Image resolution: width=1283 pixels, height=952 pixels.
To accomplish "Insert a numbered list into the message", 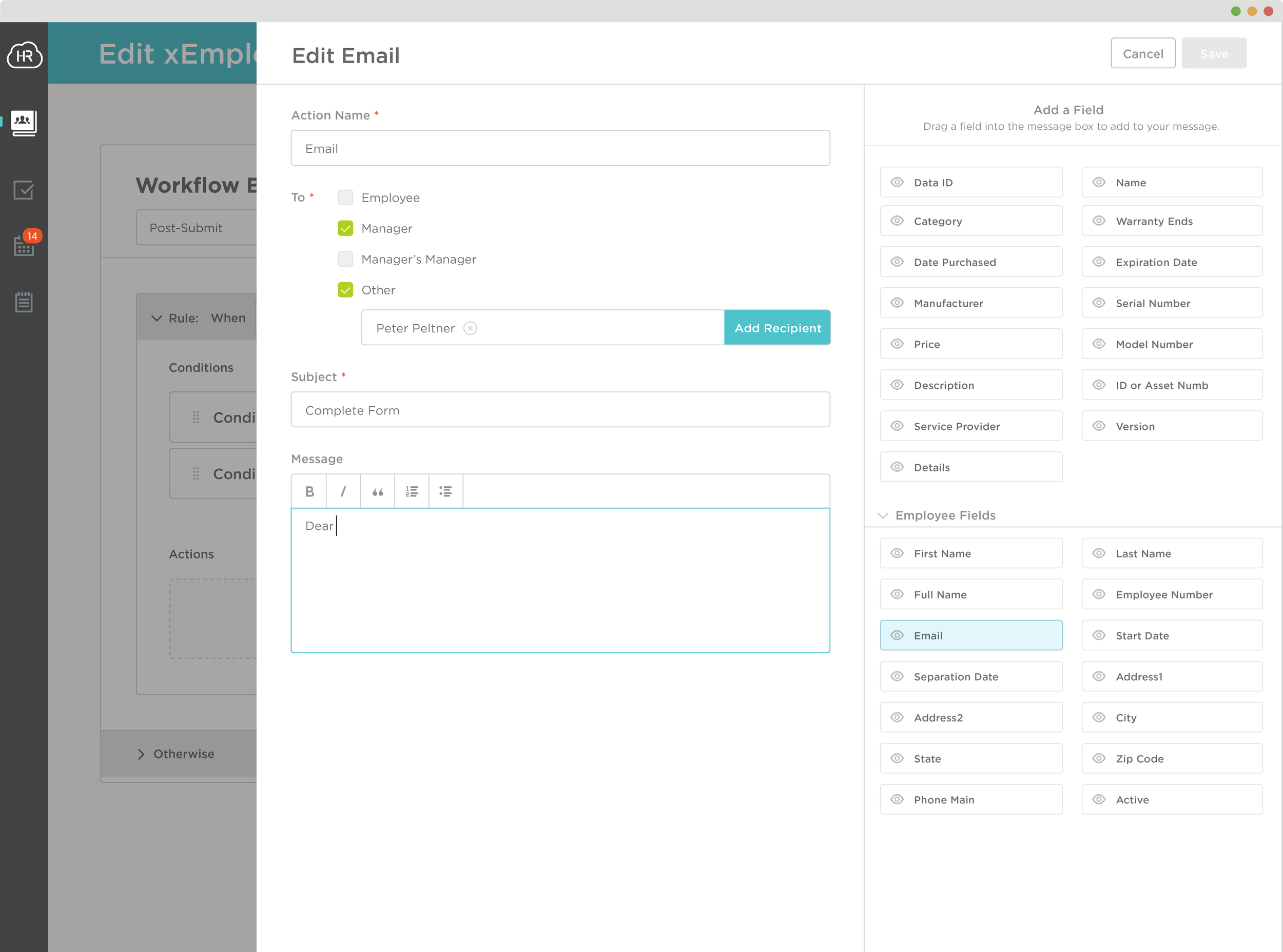I will (x=411, y=490).
